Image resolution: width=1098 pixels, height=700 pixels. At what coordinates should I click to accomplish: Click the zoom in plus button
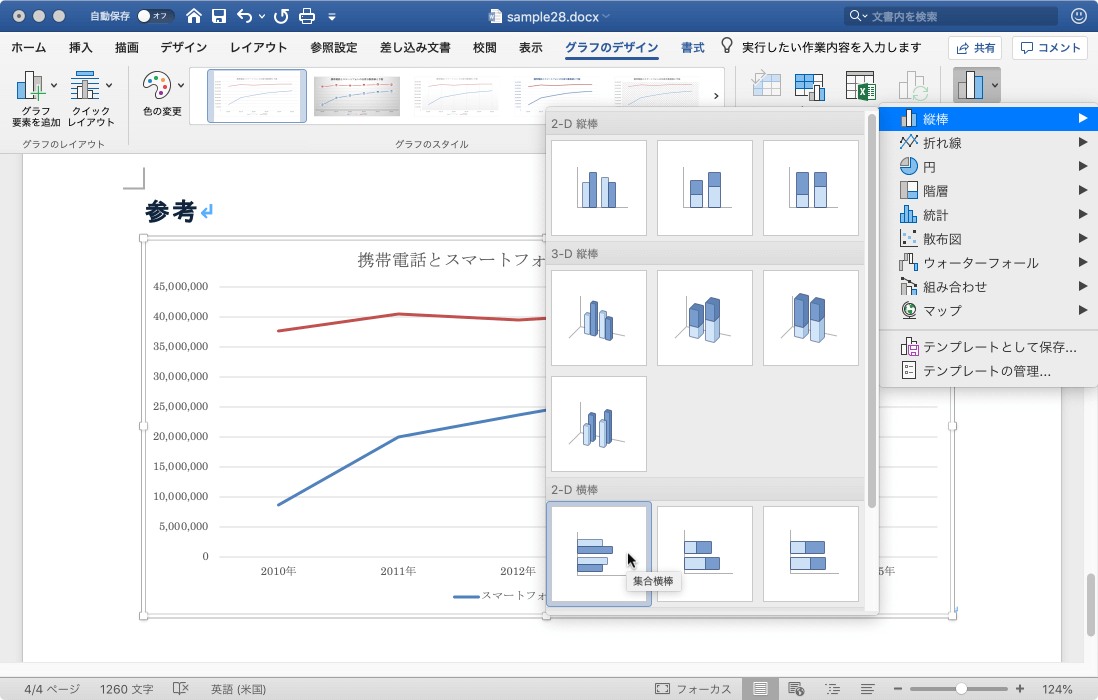tap(1020, 689)
